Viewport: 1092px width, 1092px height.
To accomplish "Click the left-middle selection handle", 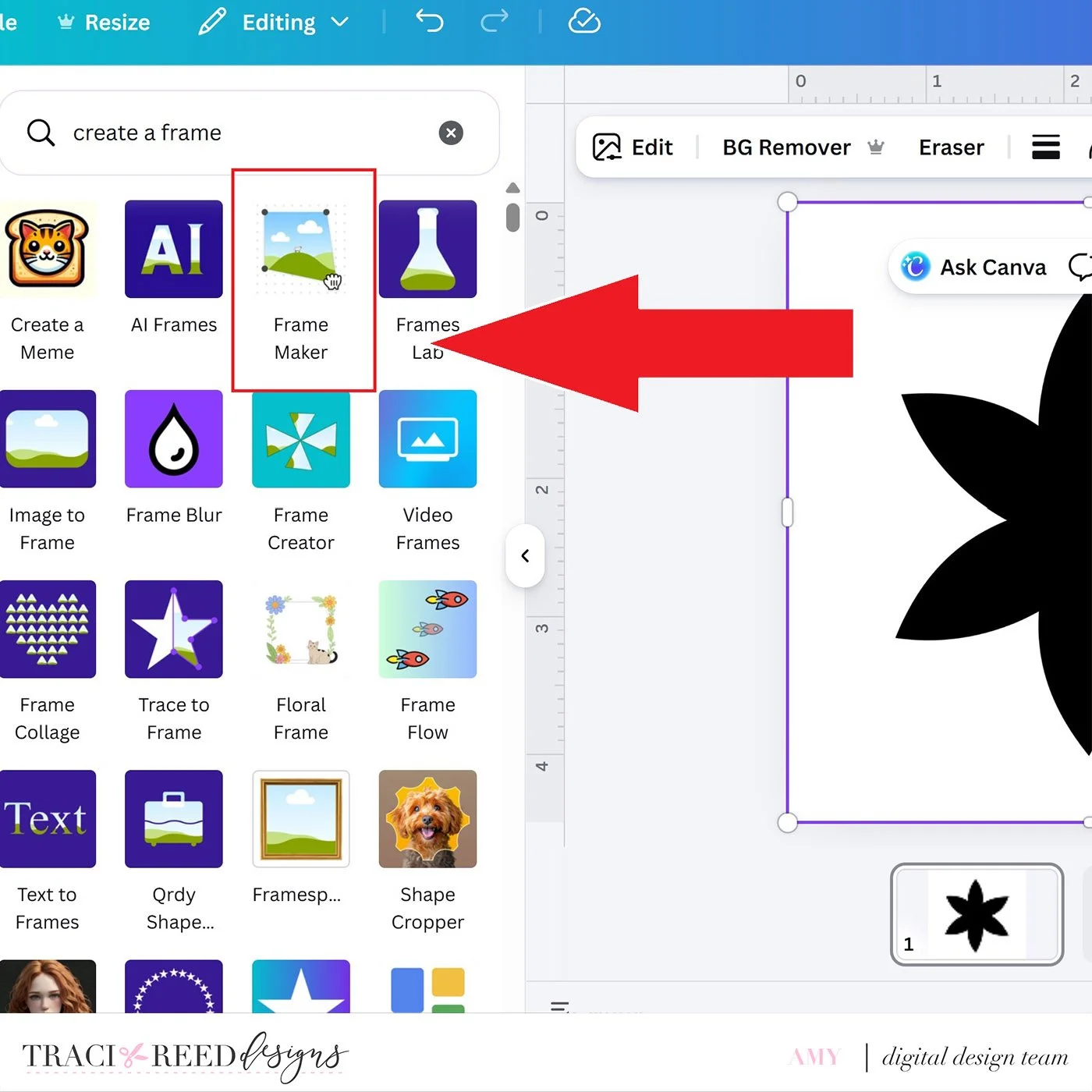I will 788,512.
